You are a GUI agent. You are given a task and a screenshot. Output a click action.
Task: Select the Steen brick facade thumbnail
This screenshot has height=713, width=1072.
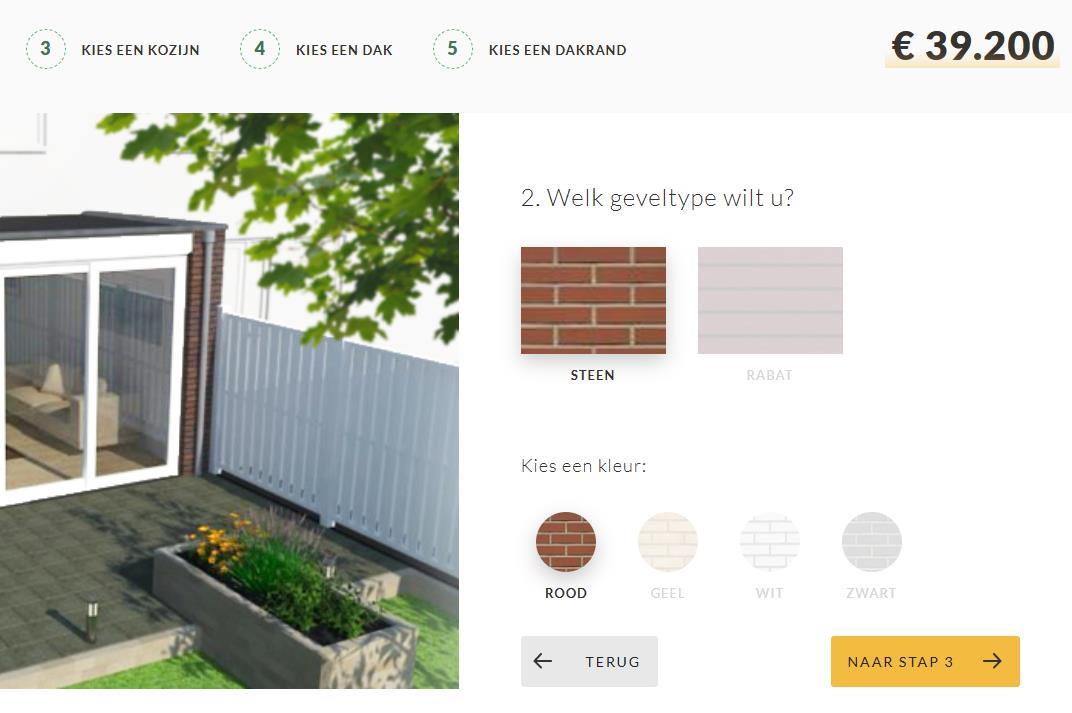tap(593, 300)
